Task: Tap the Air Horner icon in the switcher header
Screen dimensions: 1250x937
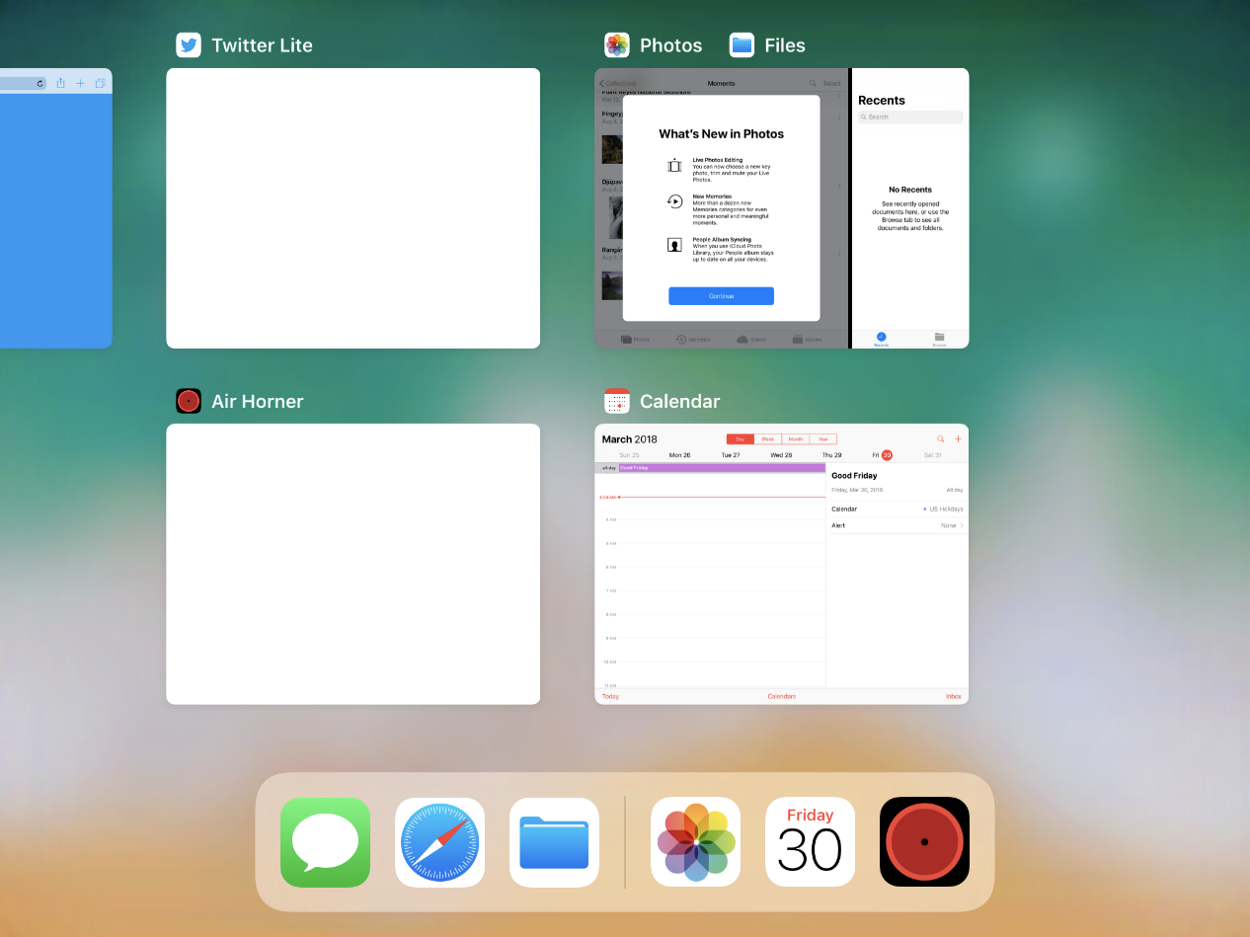Action: [189, 401]
